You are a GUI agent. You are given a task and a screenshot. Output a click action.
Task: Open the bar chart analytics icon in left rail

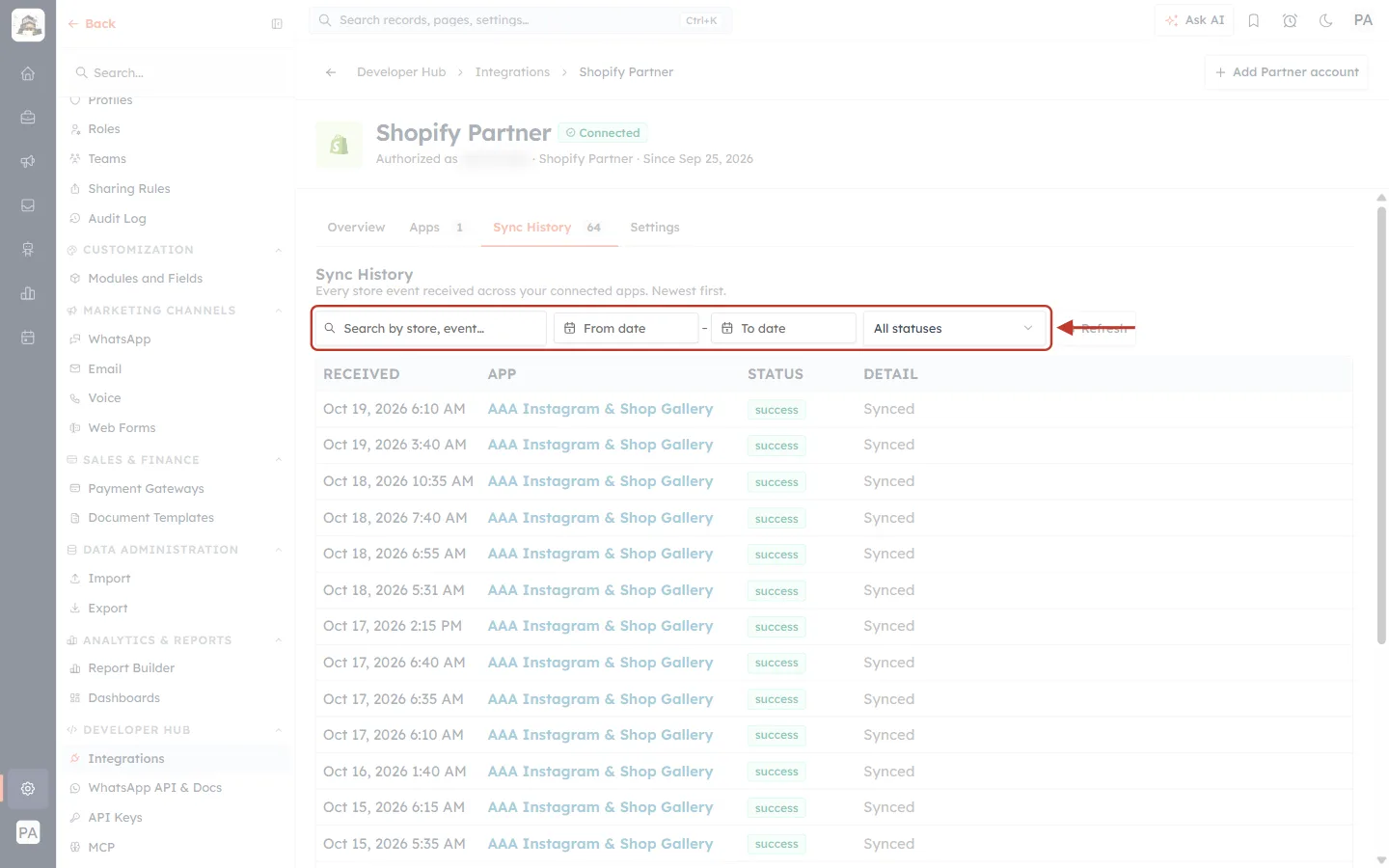click(x=28, y=293)
